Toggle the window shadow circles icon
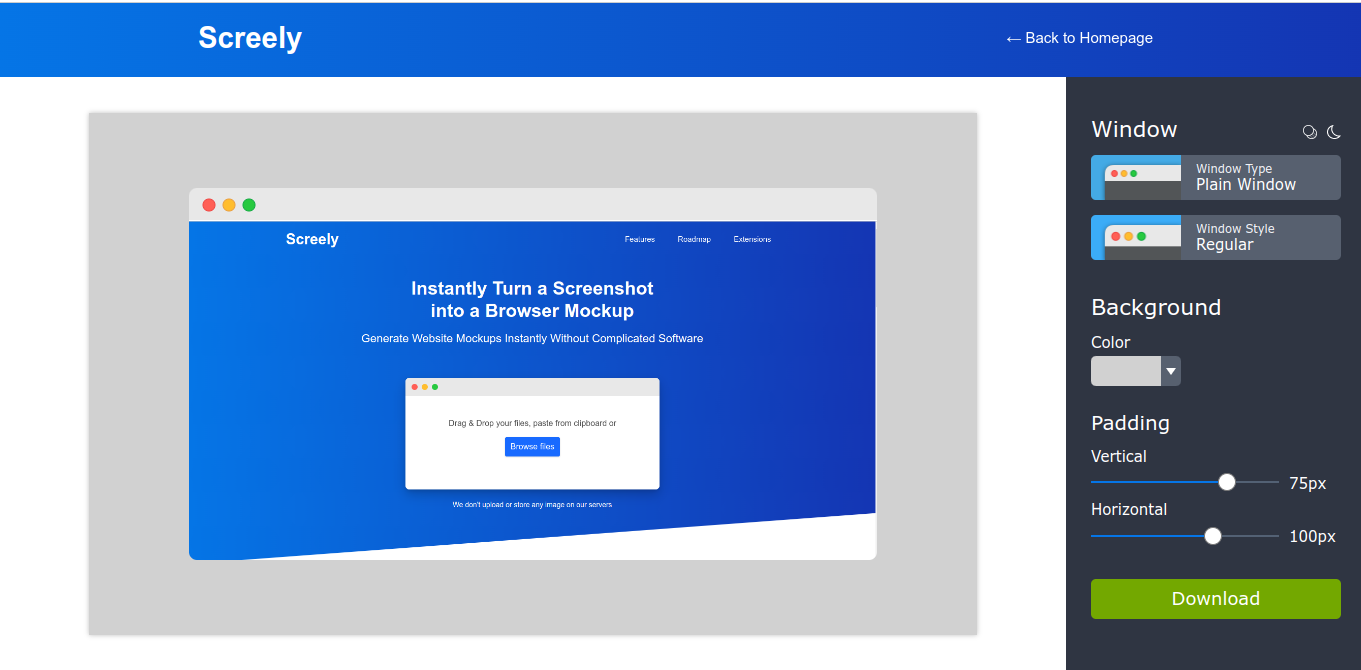 point(1310,132)
